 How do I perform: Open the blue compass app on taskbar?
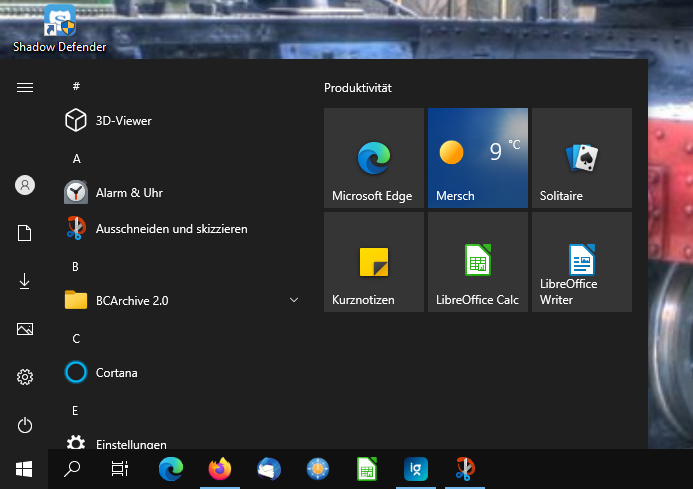[x=318, y=469]
